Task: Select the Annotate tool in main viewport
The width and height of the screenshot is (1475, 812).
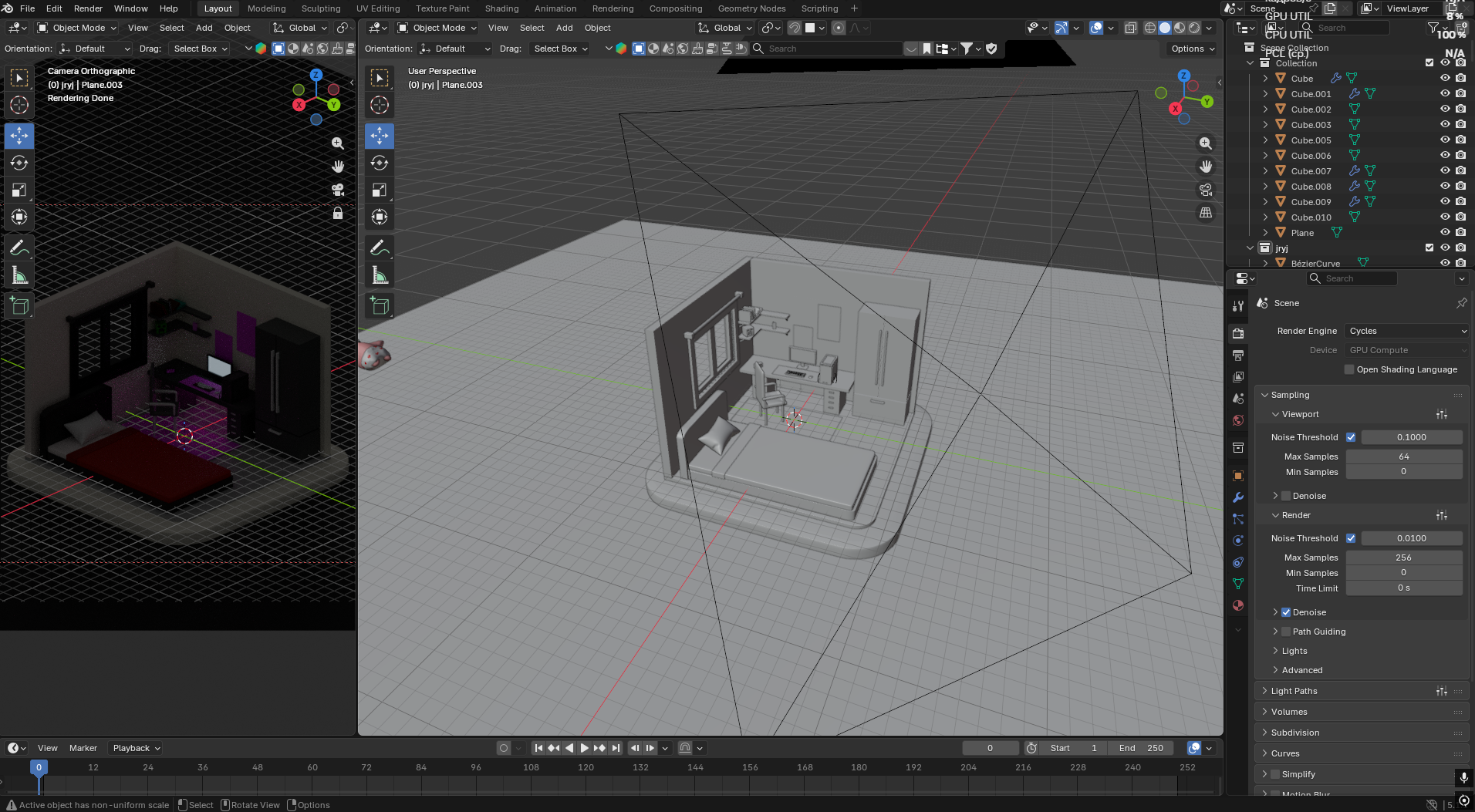Action: [x=380, y=248]
